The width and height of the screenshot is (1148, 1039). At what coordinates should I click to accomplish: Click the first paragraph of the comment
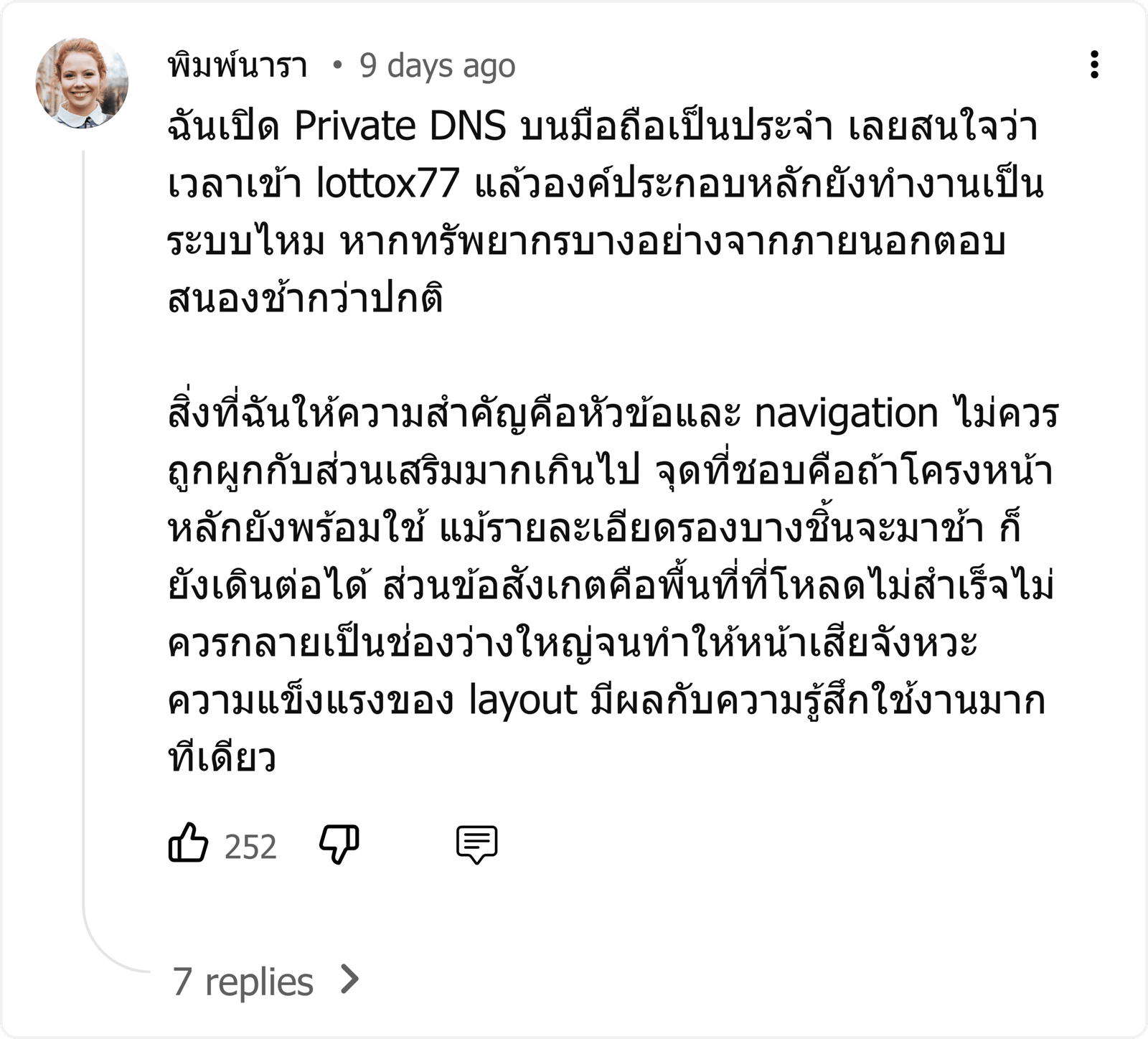(604, 212)
